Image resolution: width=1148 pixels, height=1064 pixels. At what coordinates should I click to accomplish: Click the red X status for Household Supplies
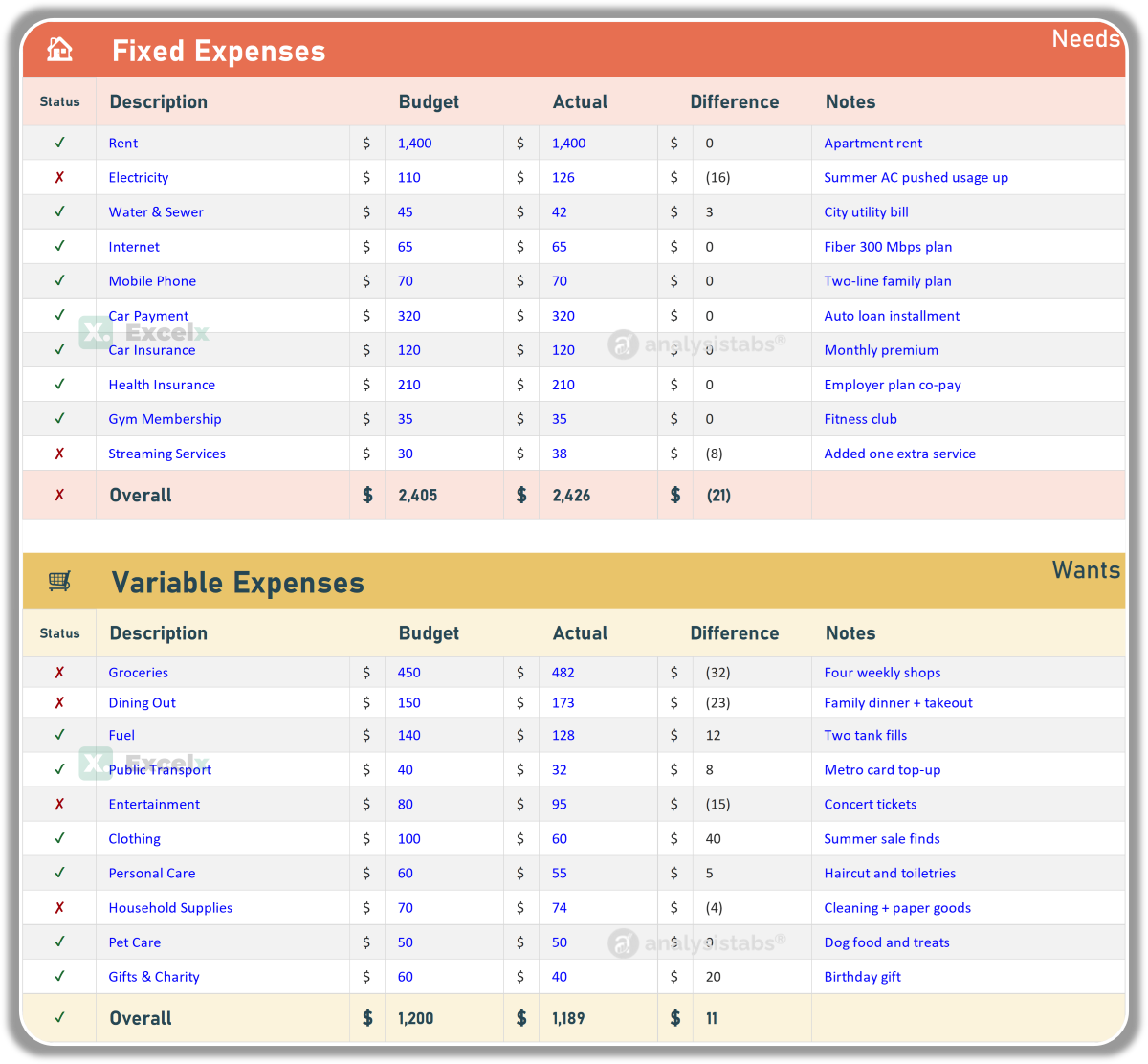(59, 907)
